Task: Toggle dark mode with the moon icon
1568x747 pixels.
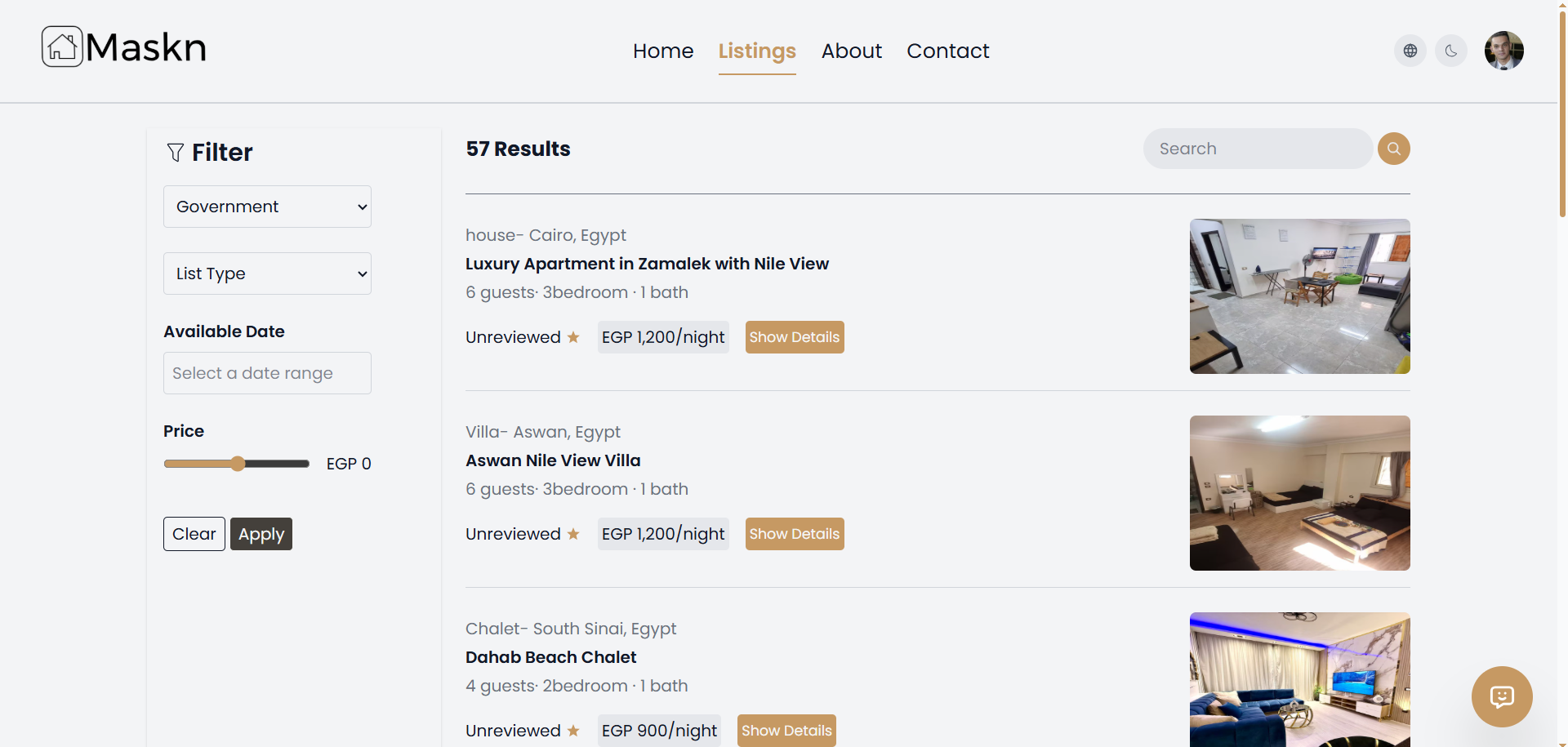Action: (x=1451, y=50)
